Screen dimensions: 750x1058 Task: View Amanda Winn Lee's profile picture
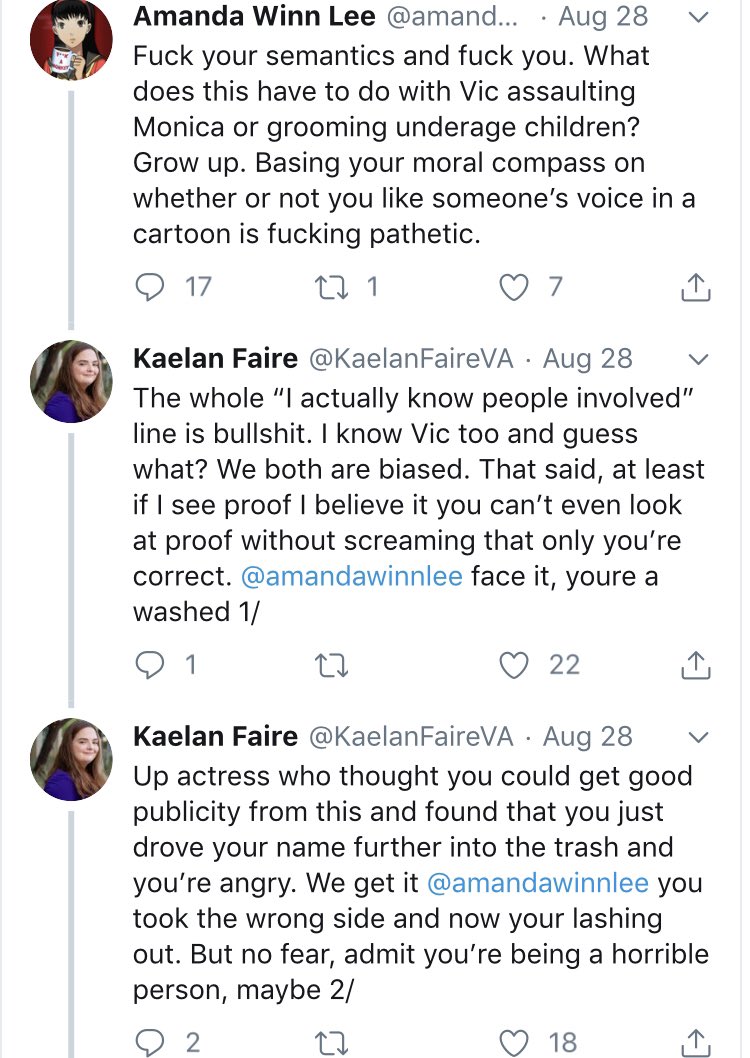point(71,39)
